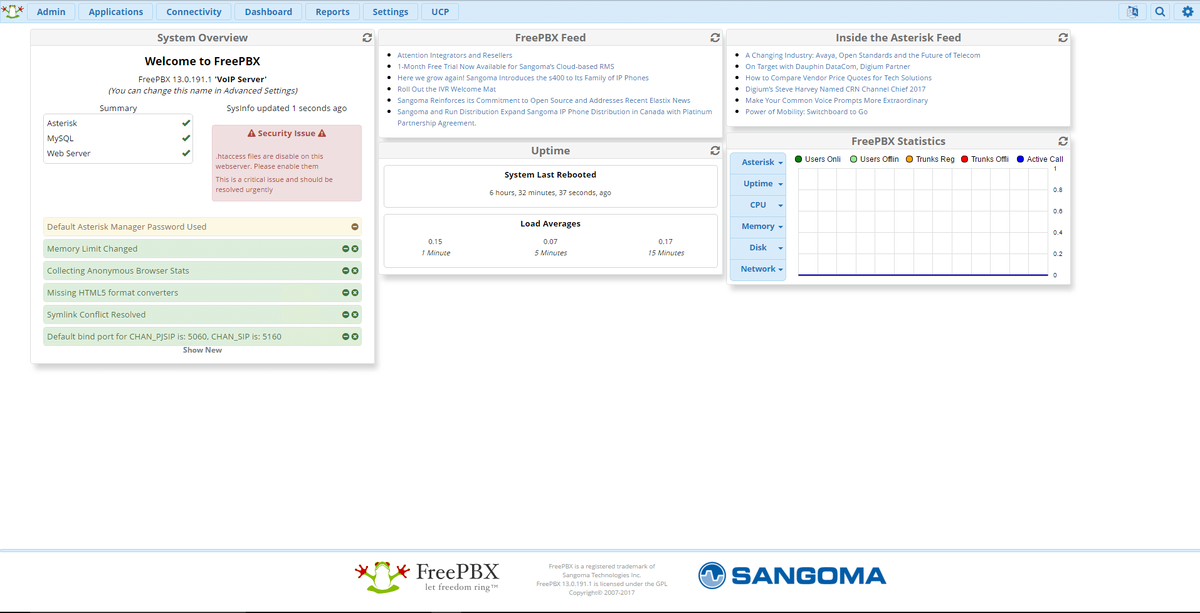Image resolution: width=1200 pixels, height=613 pixels.
Task: Open the Admin menu
Action: pos(51,12)
